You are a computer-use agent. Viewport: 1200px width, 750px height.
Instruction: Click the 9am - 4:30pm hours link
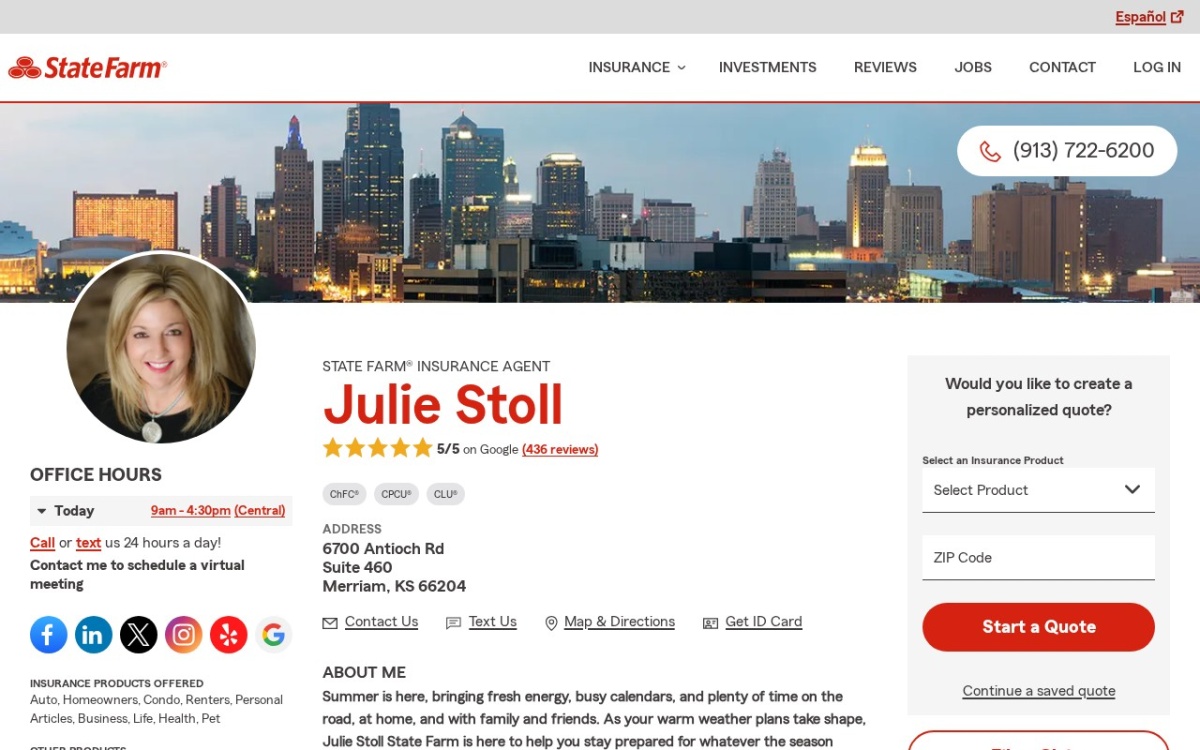[x=191, y=511]
